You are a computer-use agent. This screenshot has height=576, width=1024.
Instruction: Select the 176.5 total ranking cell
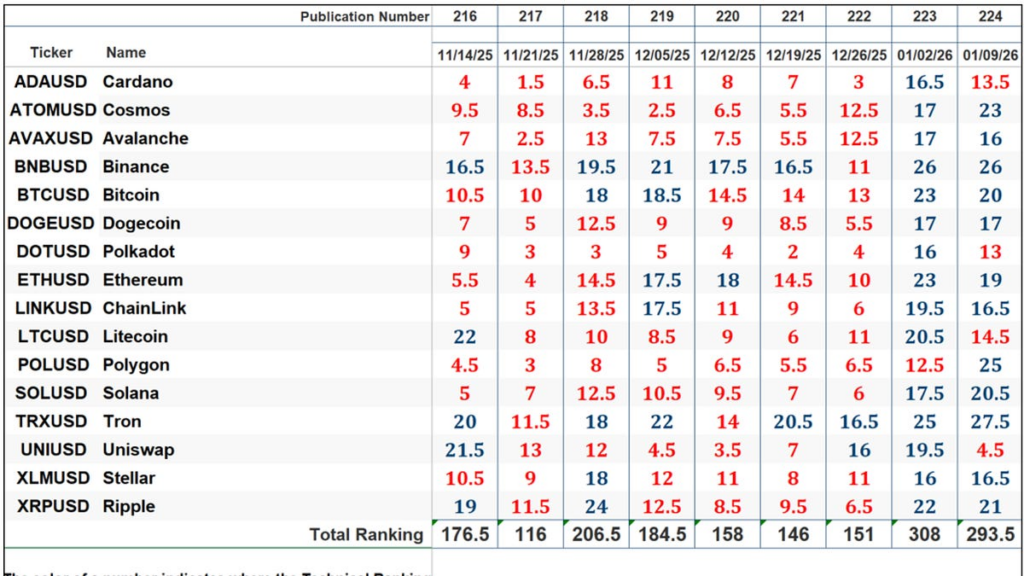(465, 534)
